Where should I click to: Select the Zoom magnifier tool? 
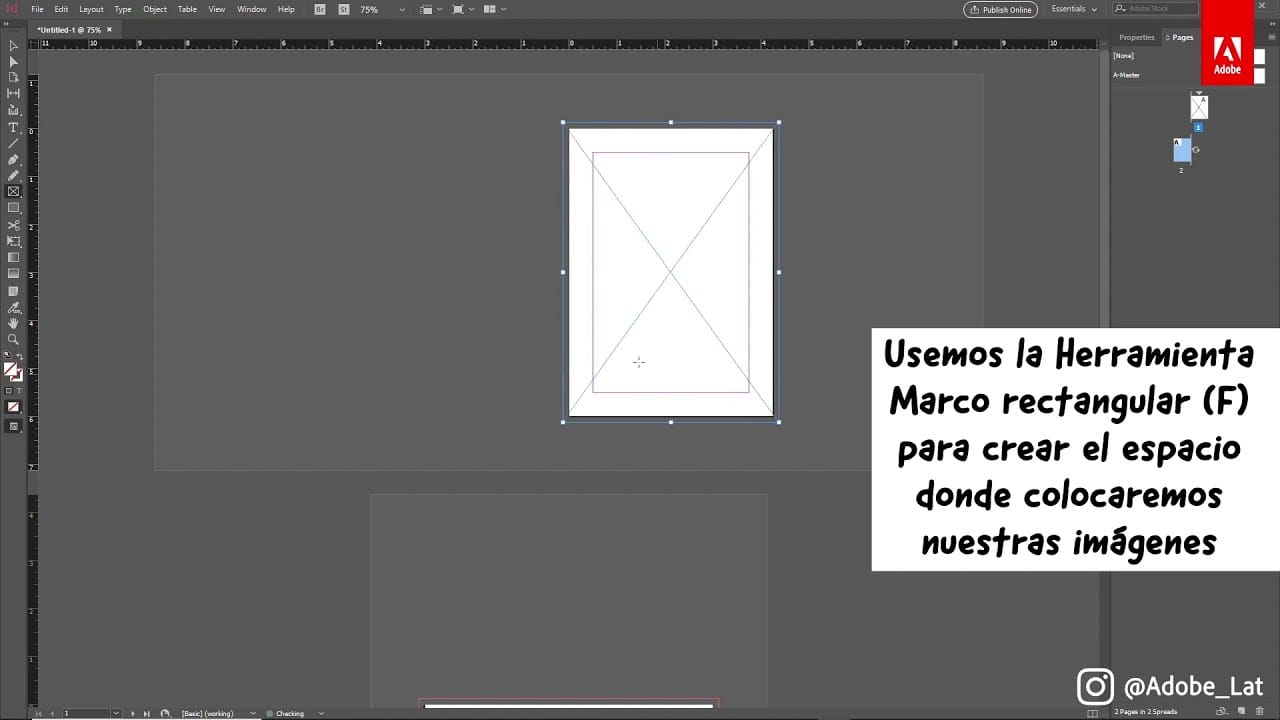pos(13,339)
